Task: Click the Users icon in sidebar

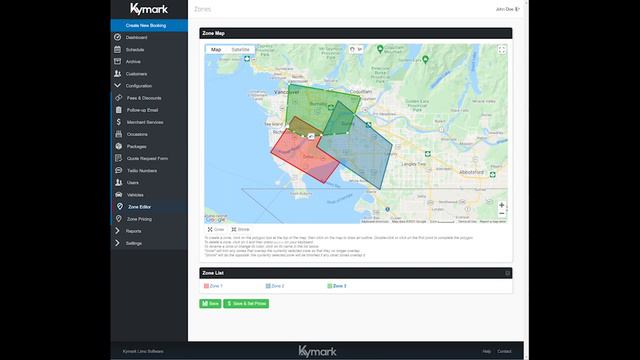Action: (x=118, y=182)
